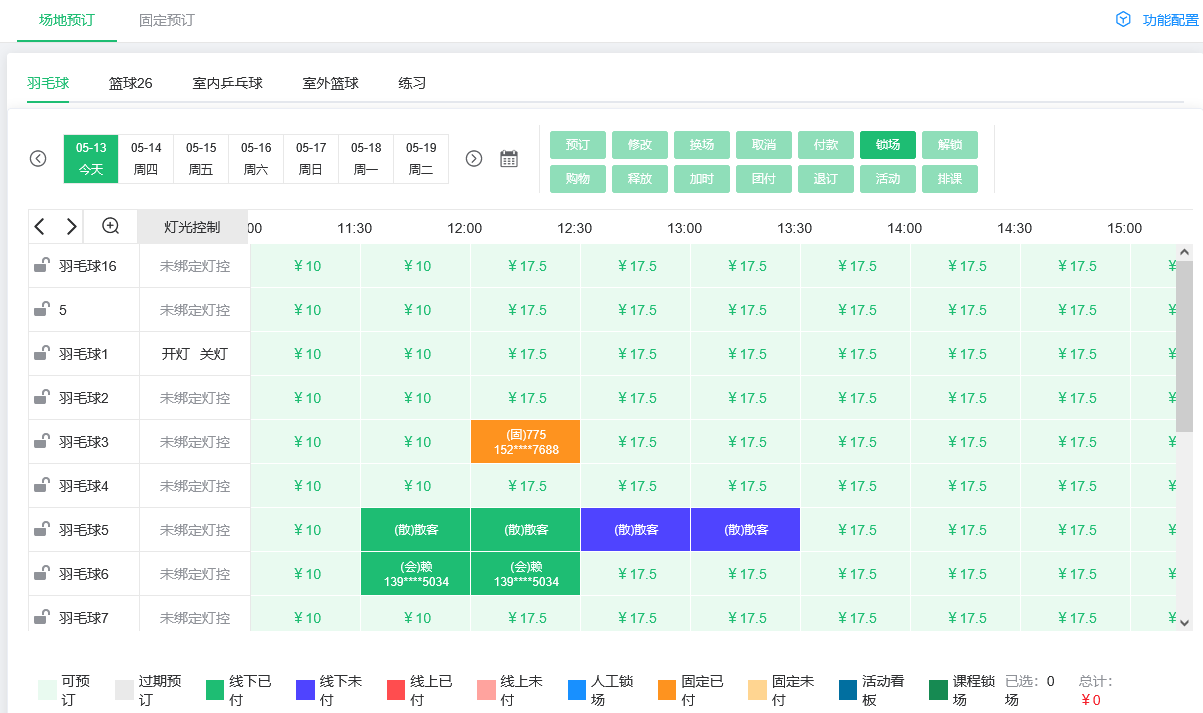
Task: Select date 05-15 周五
Action: 201,159
